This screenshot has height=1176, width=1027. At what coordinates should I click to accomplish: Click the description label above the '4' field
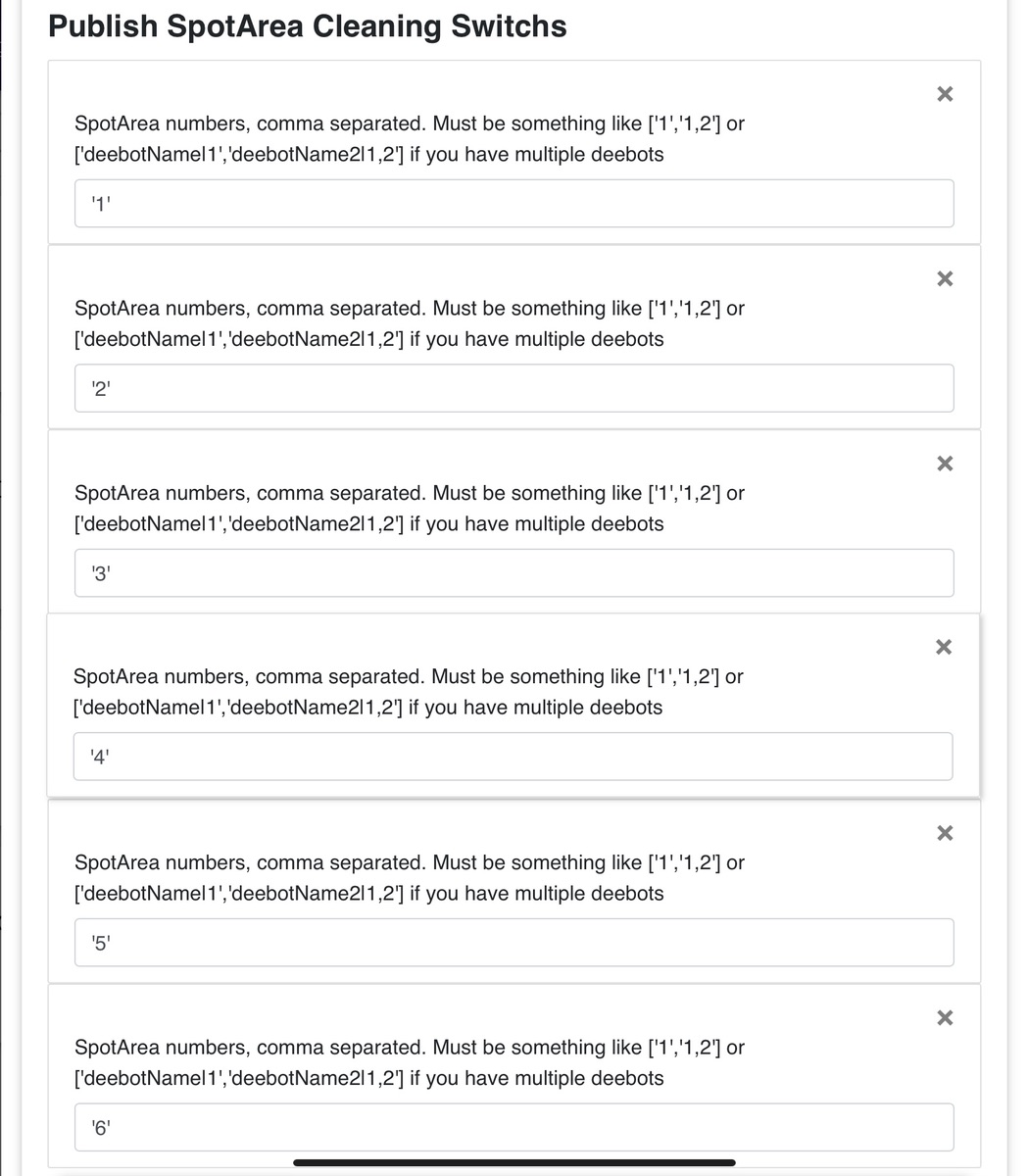(408, 692)
